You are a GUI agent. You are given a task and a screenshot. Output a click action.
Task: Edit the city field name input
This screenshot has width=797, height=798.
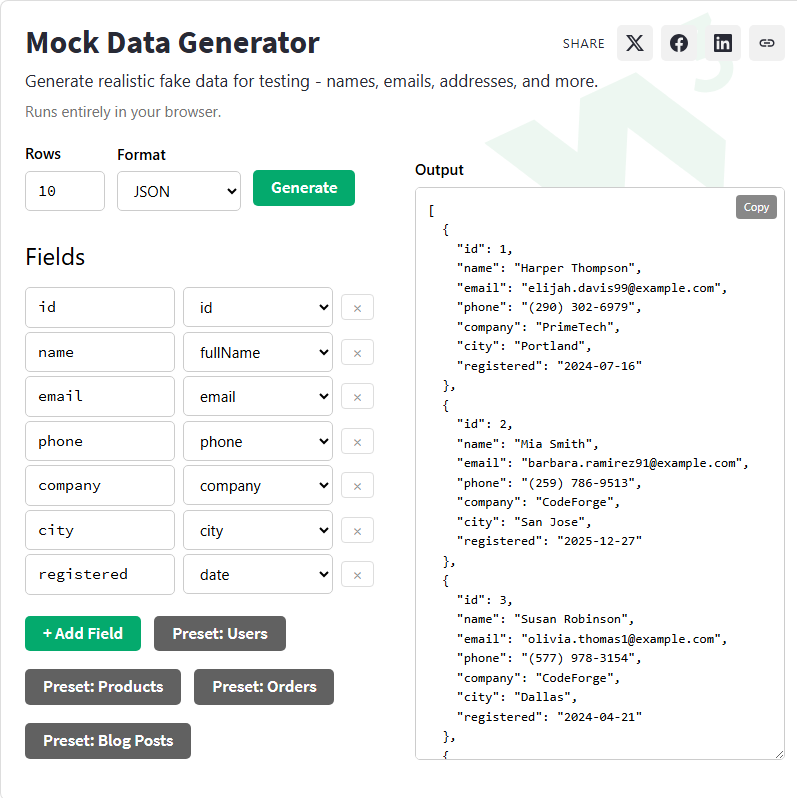pyautogui.click(x=100, y=530)
